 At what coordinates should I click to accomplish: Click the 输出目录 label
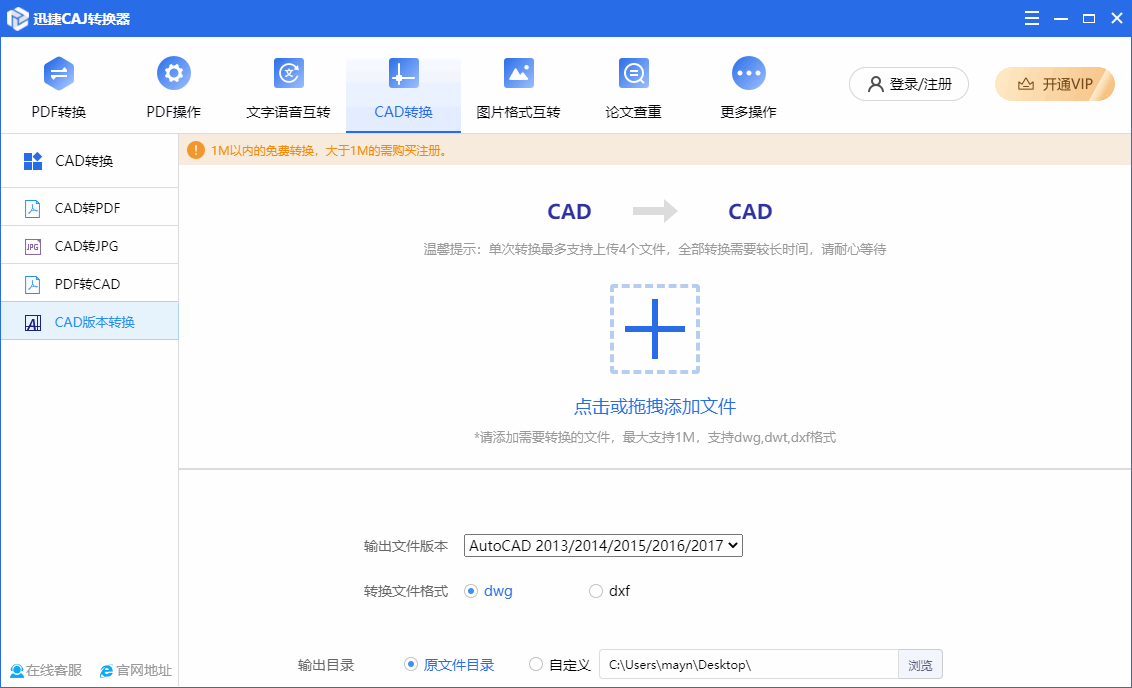pos(326,665)
